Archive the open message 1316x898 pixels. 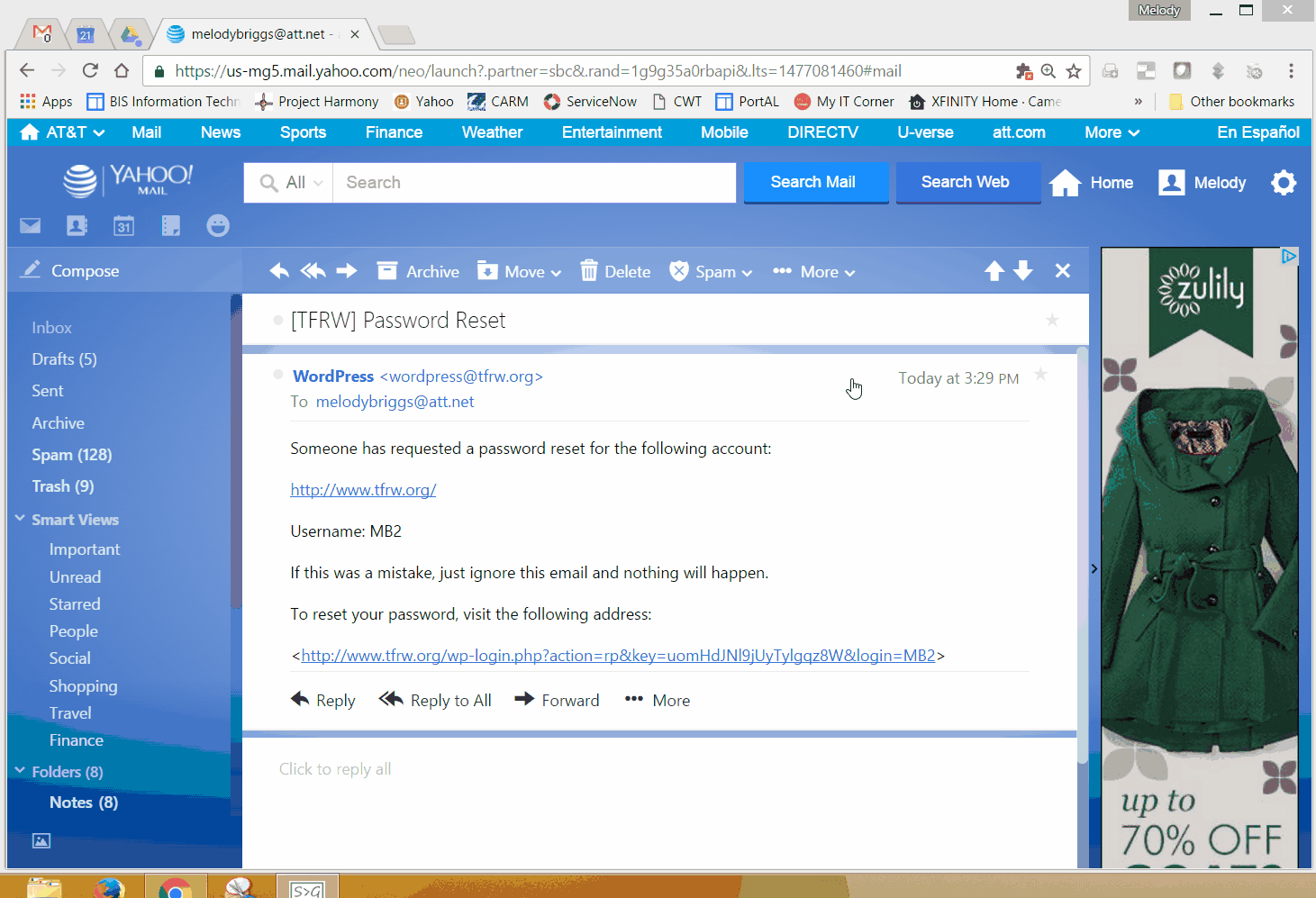(418, 271)
